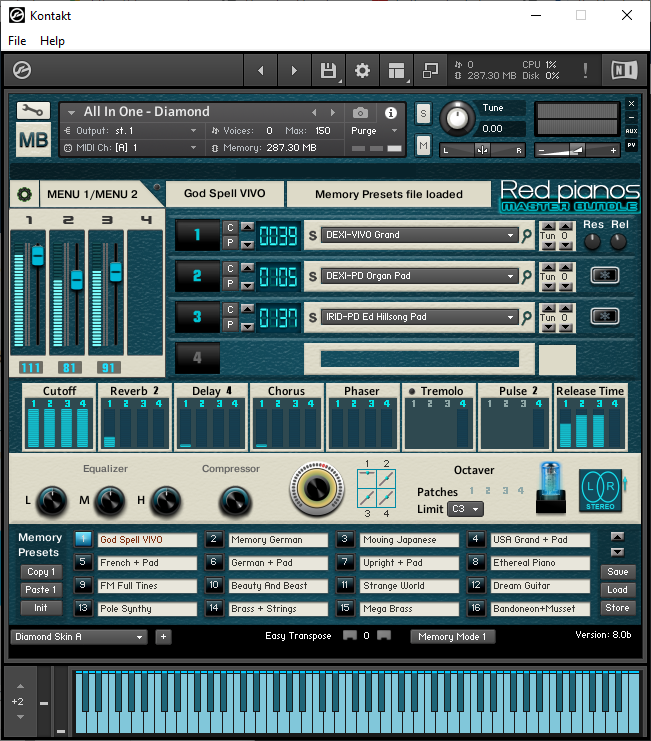Open Octaver Limit C3 dropdown
Screen dimensions: 651x741
[465, 509]
